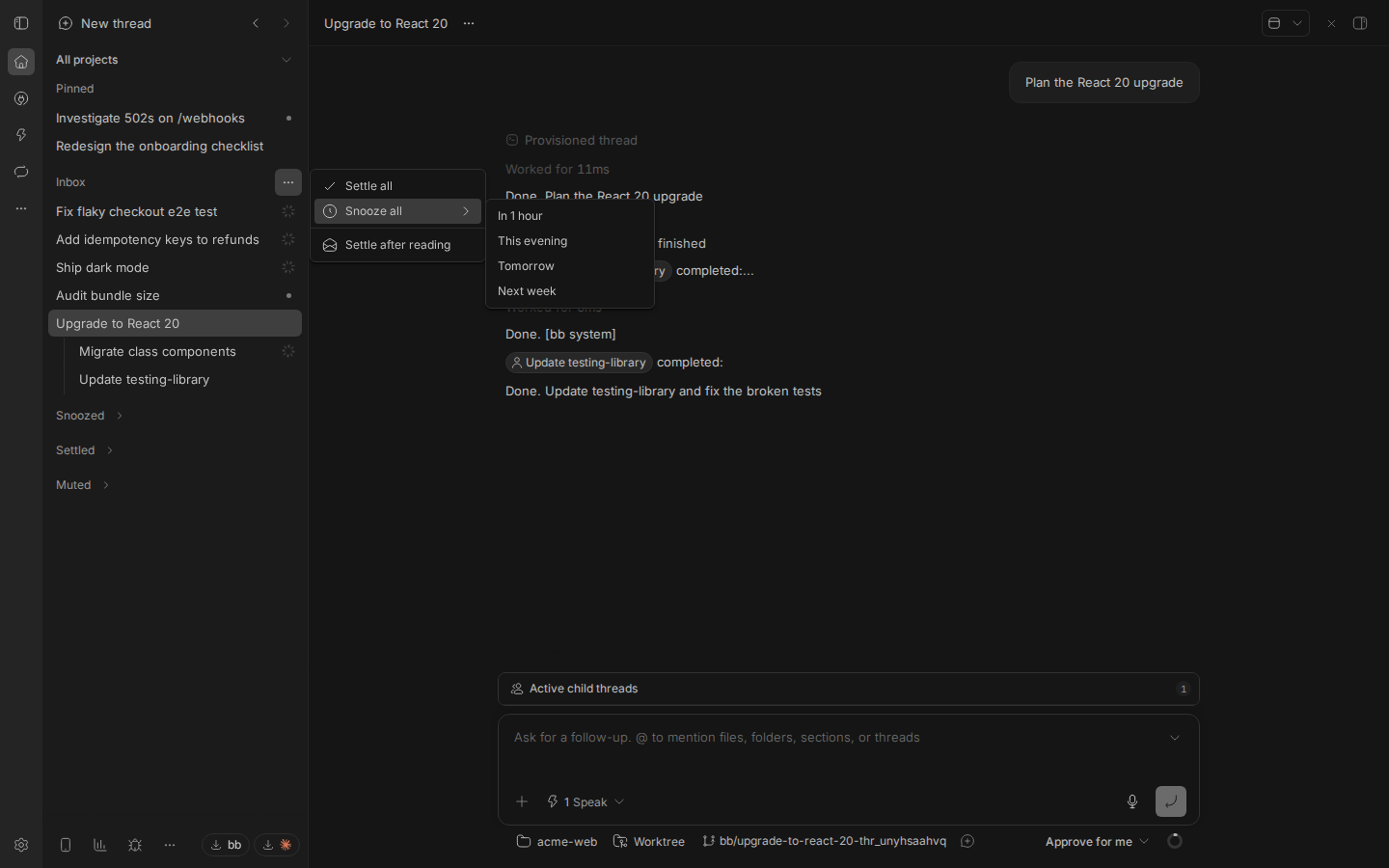Click the bb download button

click(x=226, y=845)
